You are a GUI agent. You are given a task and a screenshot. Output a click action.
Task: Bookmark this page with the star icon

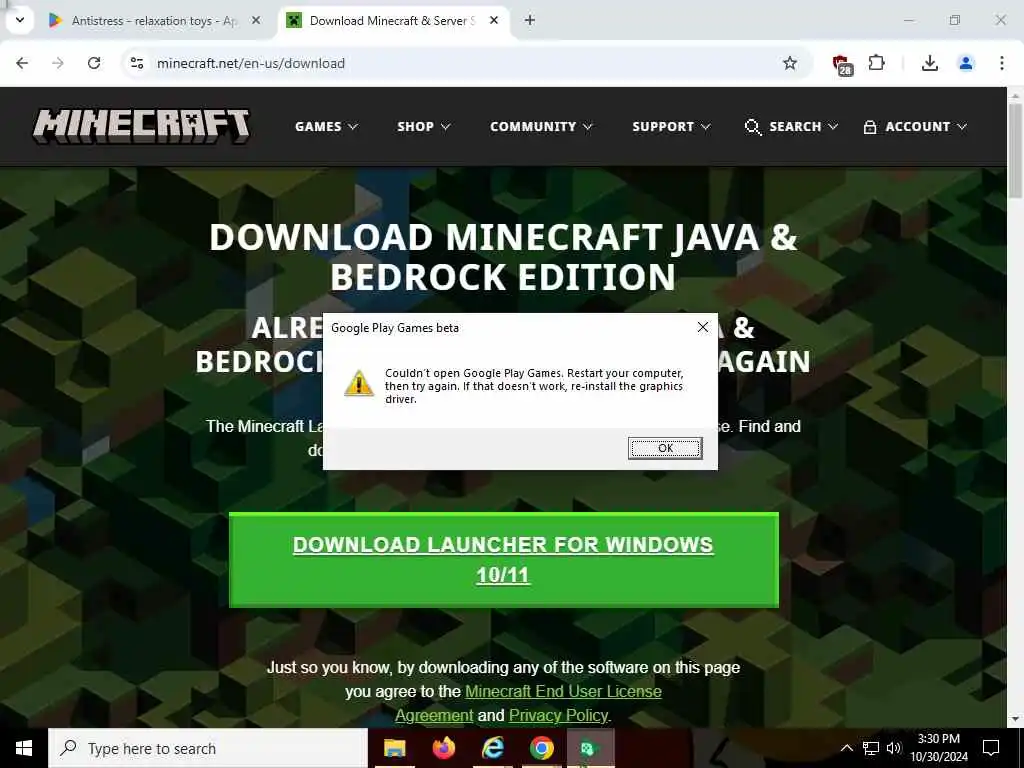click(790, 63)
